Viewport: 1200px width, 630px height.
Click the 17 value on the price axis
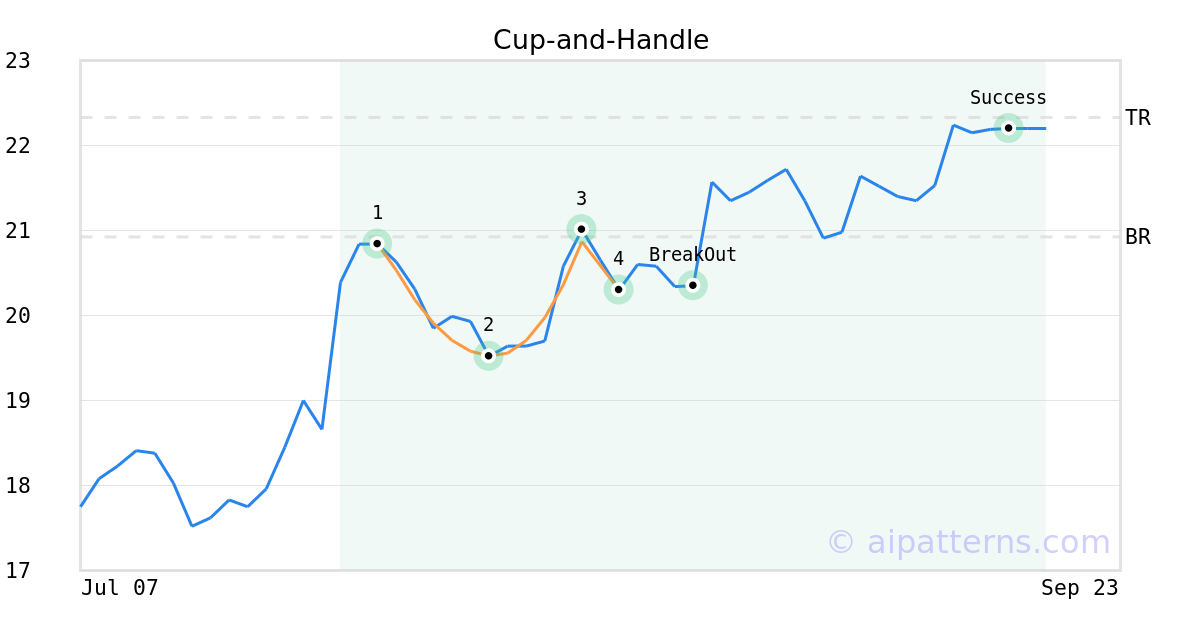18,571
